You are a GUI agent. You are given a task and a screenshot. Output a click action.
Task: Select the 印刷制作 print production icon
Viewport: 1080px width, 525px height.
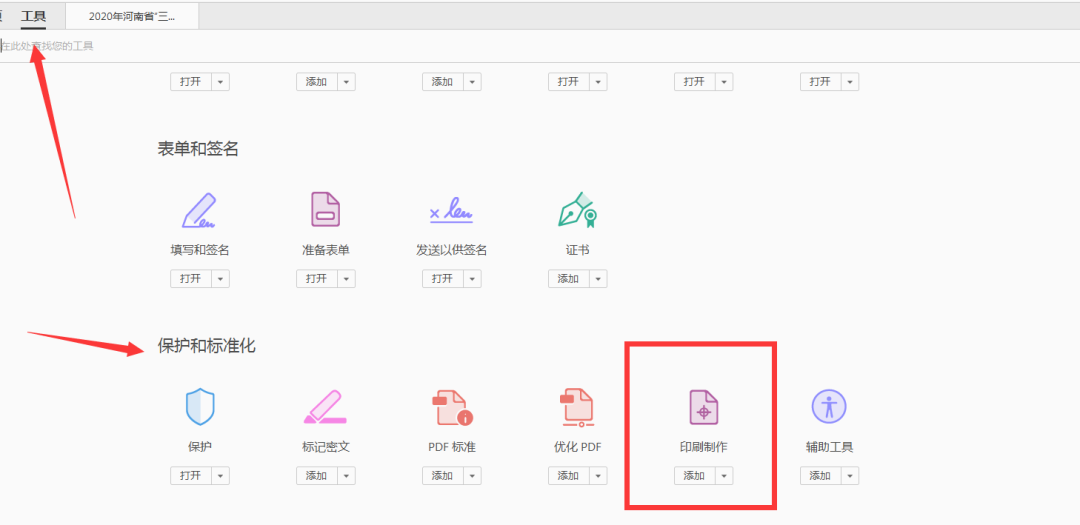pos(703,407)
